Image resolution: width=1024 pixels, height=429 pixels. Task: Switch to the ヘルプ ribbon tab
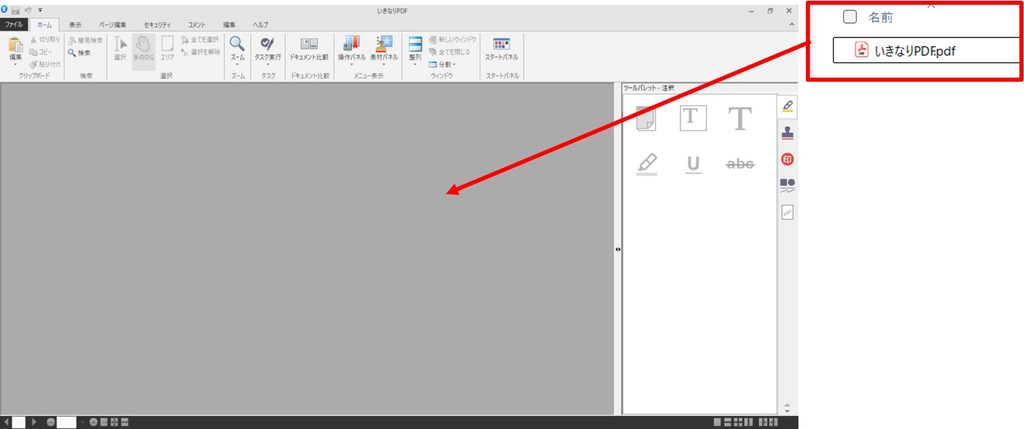point(260,25)
